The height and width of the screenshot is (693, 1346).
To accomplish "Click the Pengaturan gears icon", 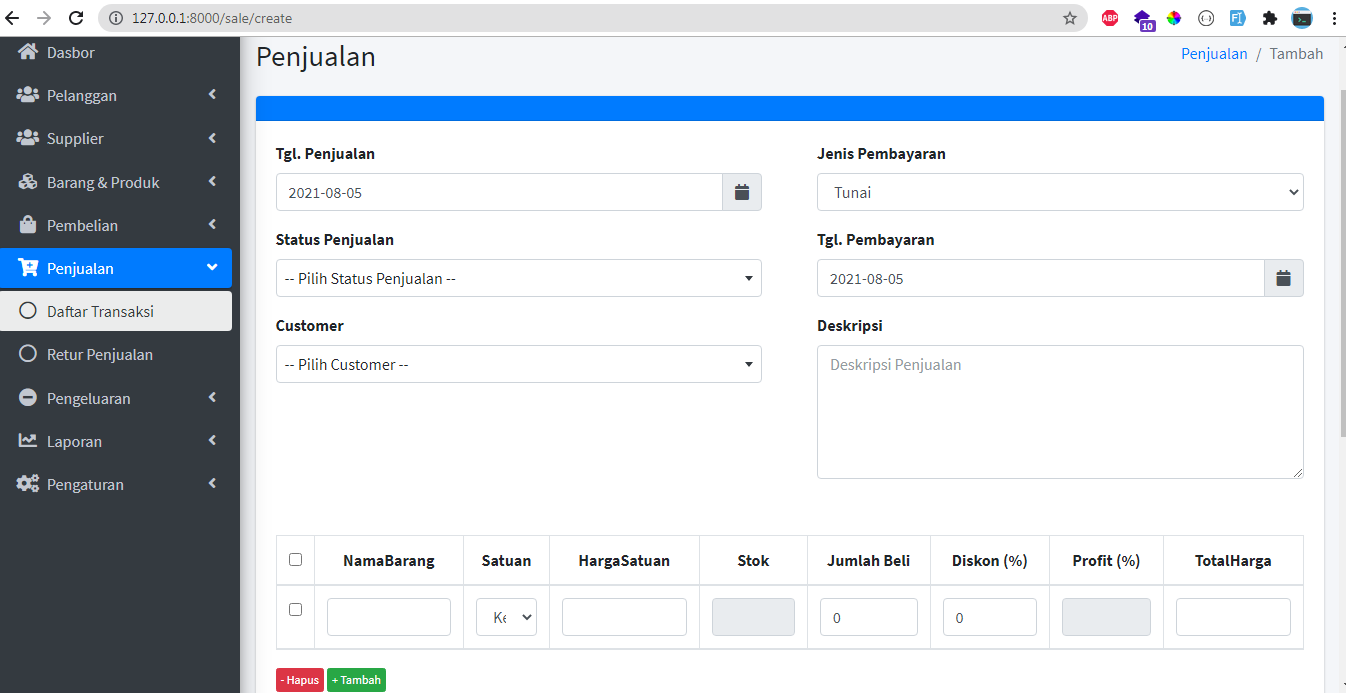I will [28, 484].
